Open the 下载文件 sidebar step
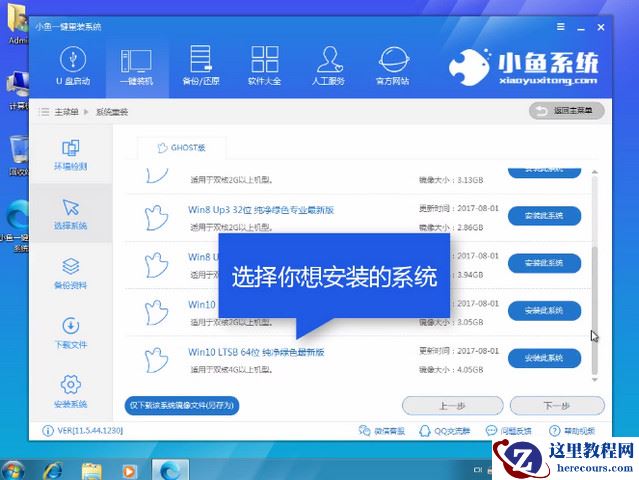 coord(71,333)
